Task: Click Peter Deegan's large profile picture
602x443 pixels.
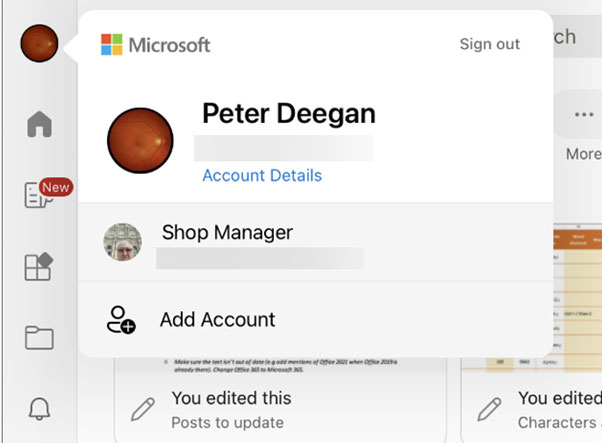Action: tap(148, 145)
